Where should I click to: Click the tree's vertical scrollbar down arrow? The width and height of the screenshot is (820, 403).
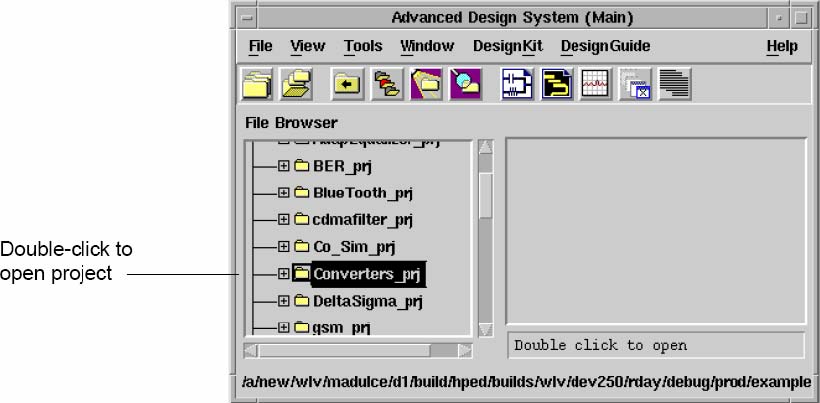[486, 330]
